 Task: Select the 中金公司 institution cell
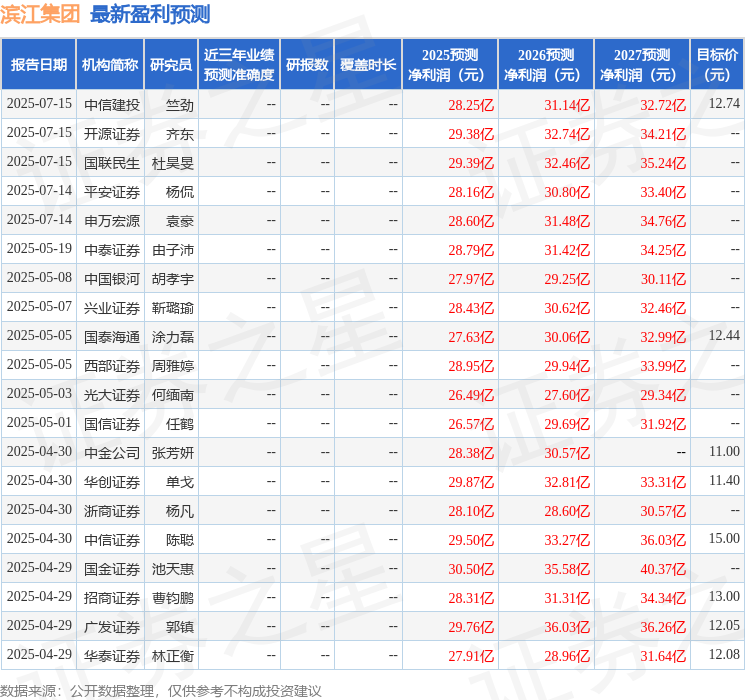pos(112,453)
